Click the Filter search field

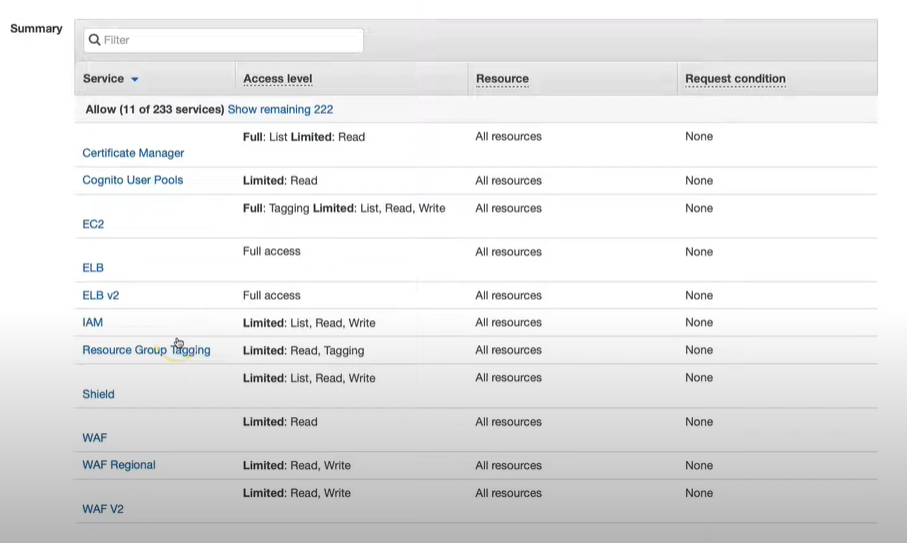[223, 40]
